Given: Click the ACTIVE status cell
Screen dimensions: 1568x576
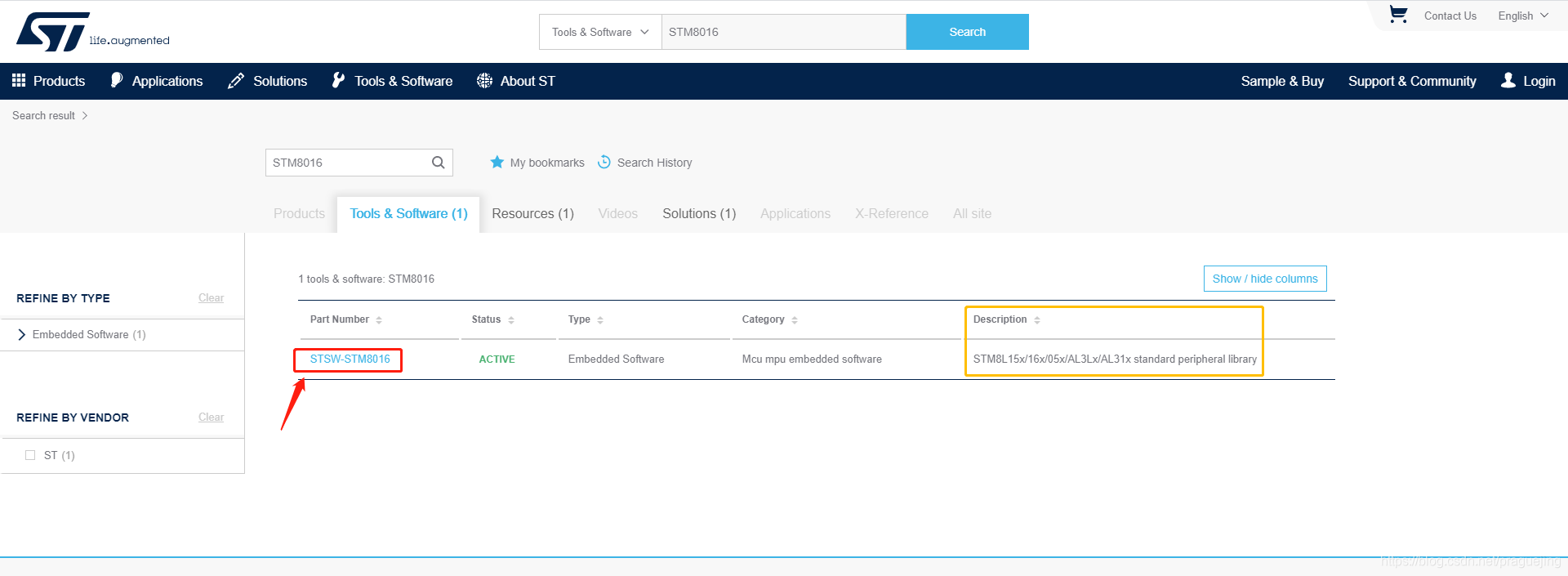Looking at the screenshot, I should pos(497,359).
